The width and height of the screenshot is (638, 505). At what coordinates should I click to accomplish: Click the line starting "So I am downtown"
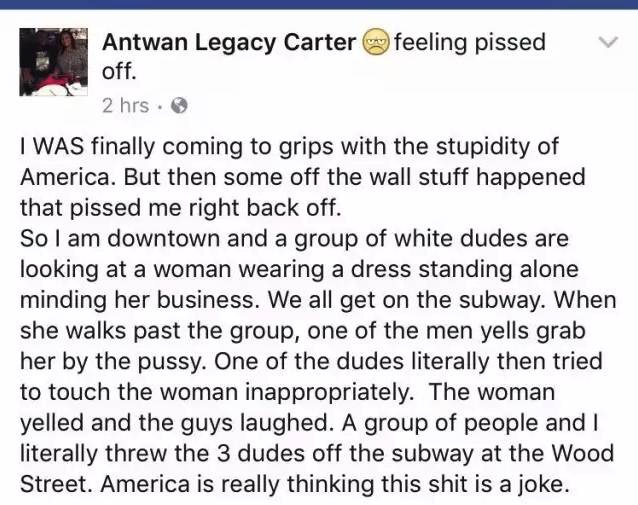pyautogui.click(x=294, y=238)
